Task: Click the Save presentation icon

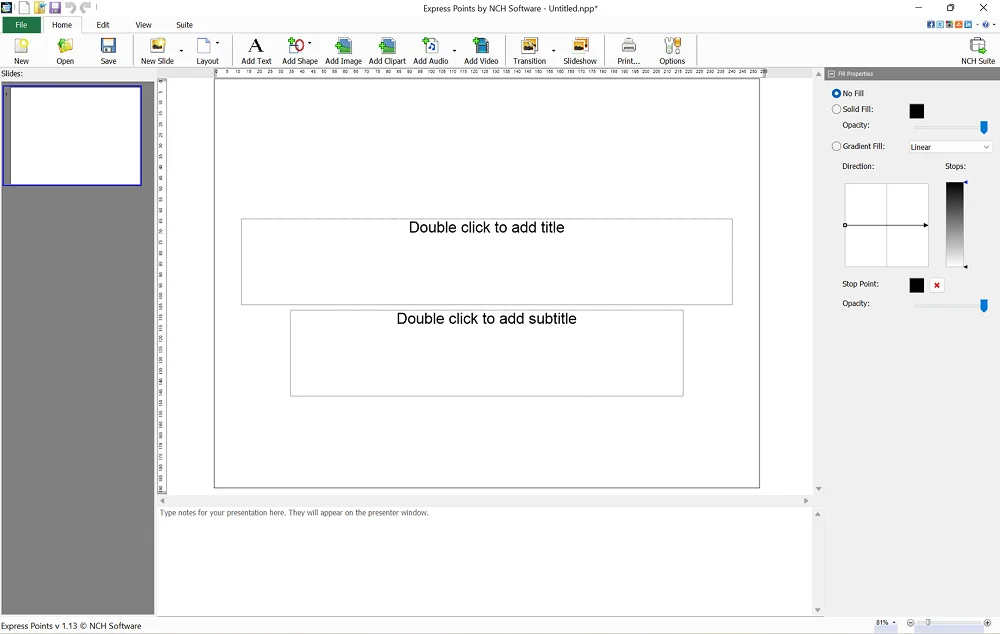Action: point(108,46)
